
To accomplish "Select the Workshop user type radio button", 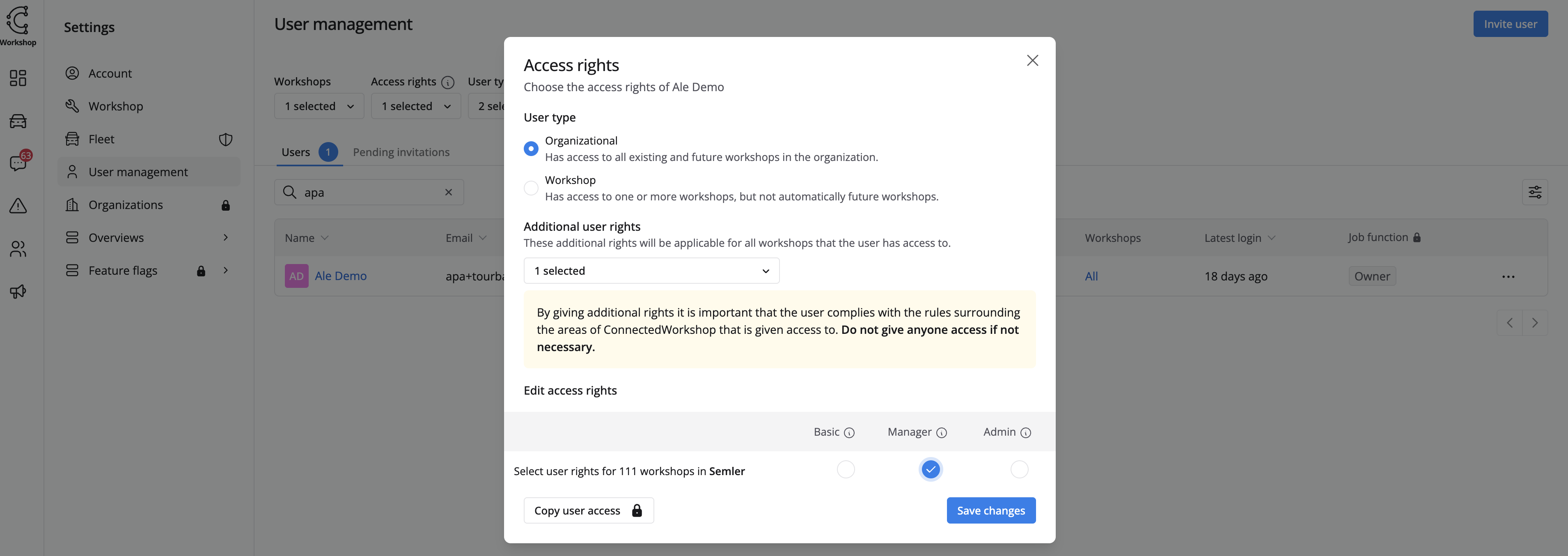I will coord(531,188).
